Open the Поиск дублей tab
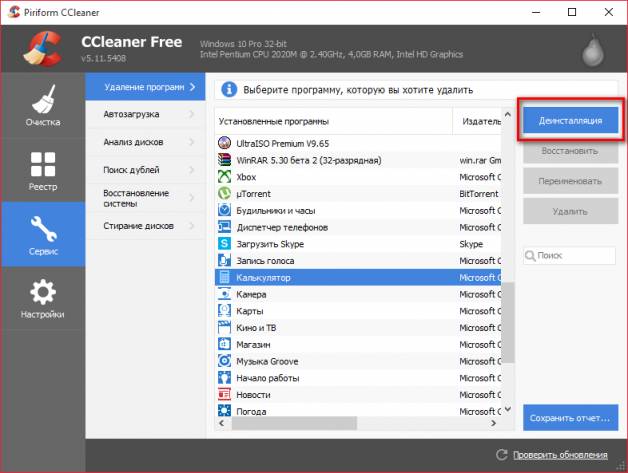Screen dimensions: 628x473 (x=145, y=170)
